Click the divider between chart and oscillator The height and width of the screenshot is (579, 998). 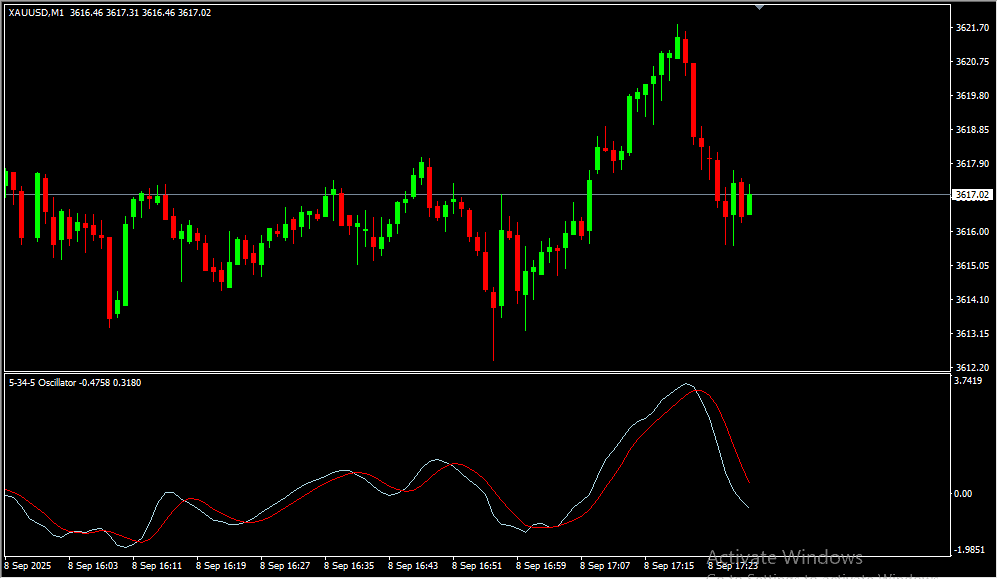[x=475, y=372]
